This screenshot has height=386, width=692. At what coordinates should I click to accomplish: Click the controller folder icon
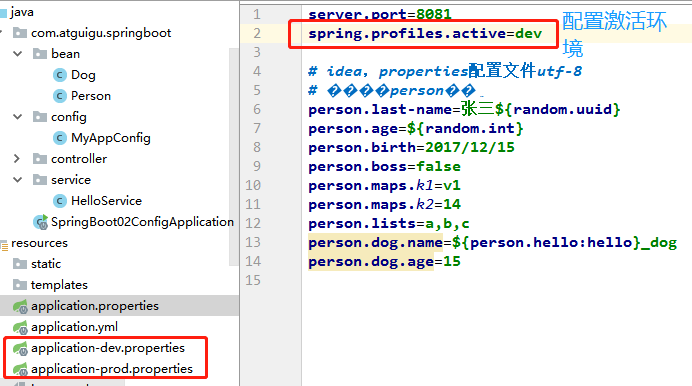coord(40,159)
